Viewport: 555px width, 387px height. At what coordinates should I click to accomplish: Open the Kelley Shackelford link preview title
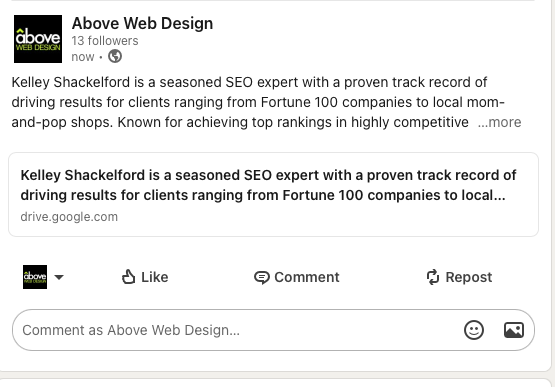[268, 185]
